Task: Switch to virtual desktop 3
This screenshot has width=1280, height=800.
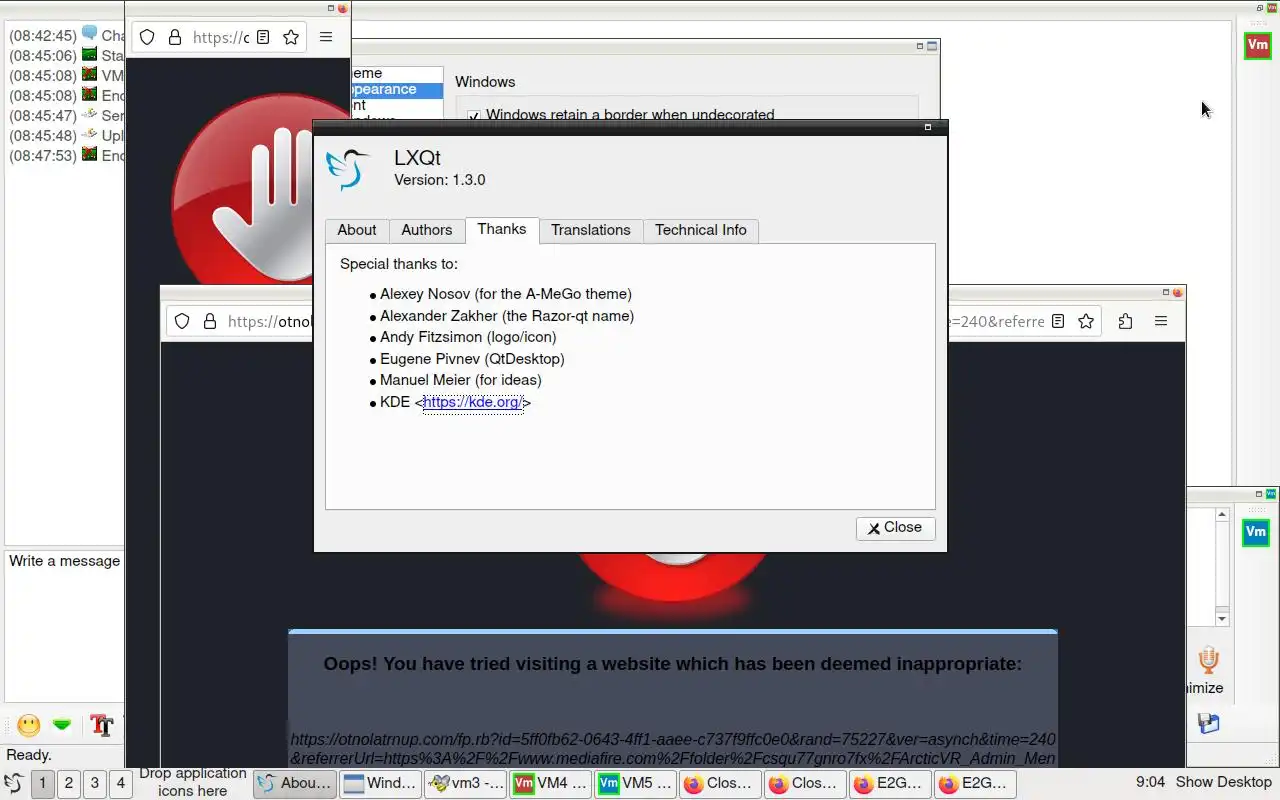Action: point(94,783)
